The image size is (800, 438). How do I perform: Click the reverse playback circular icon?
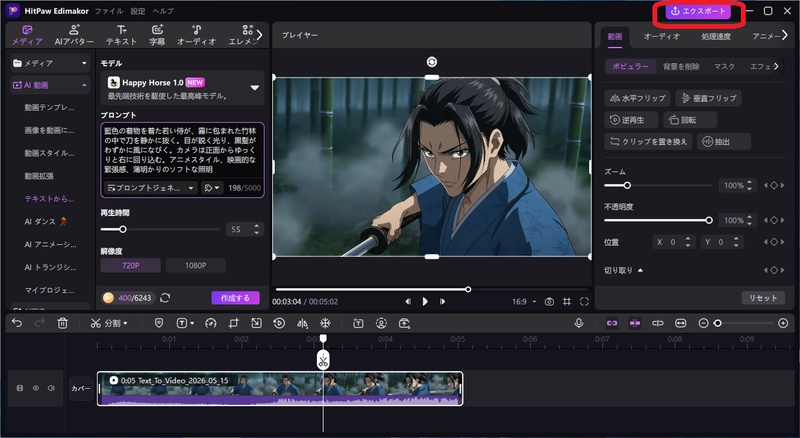[x=279, y=323]
